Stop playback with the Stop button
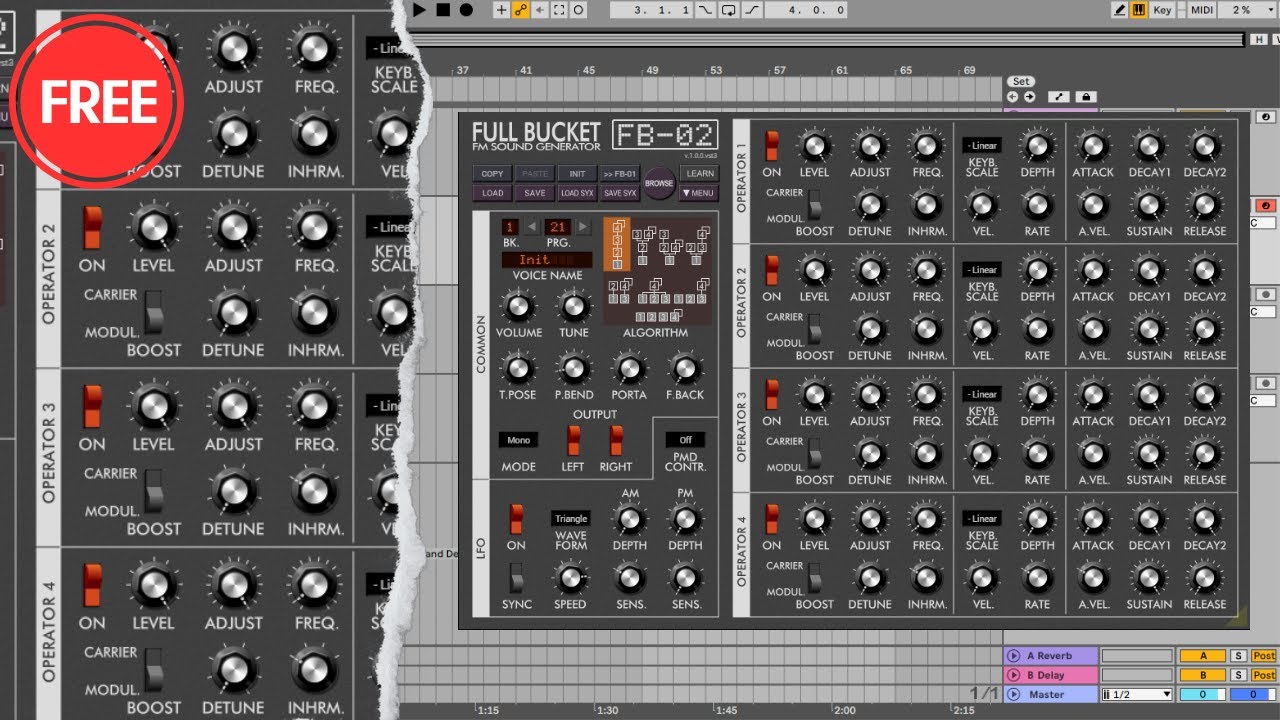The image size is (1280, 720). 443,10
